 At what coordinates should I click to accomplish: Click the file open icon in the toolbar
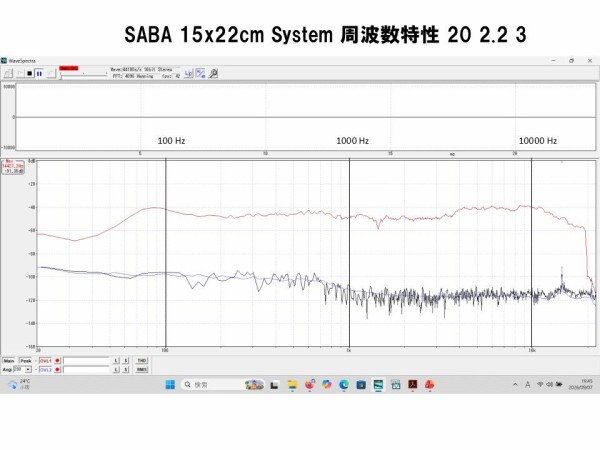8,73
